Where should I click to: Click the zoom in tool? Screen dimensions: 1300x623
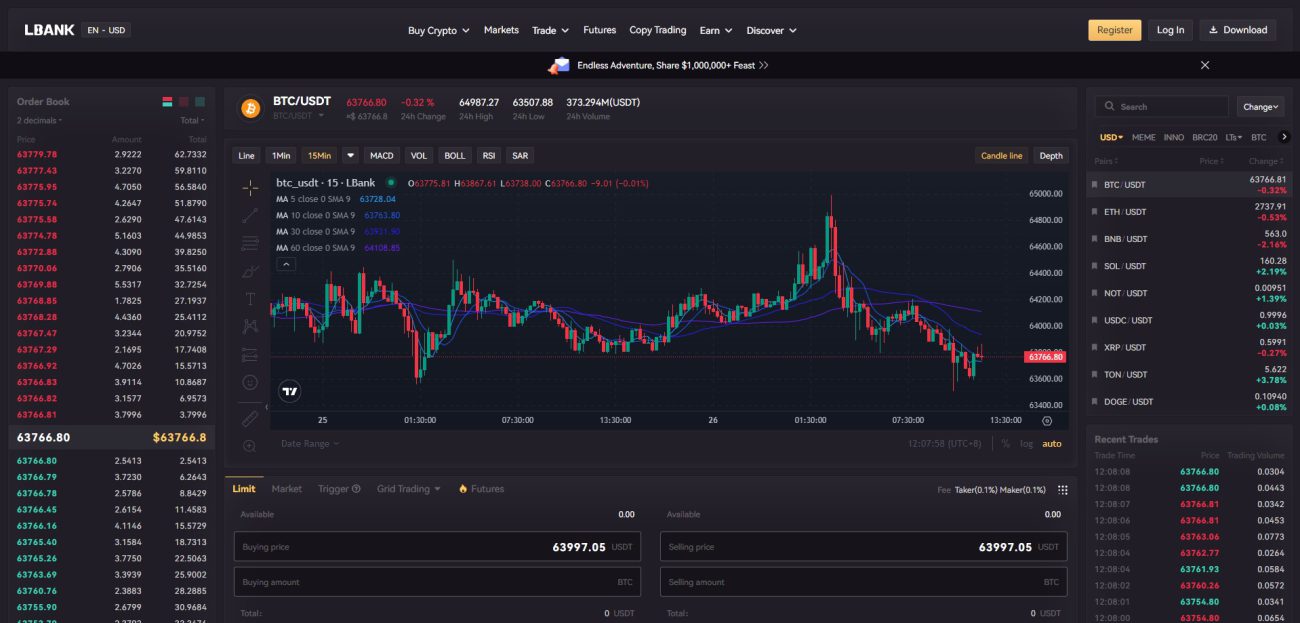(x=250, y=446)
